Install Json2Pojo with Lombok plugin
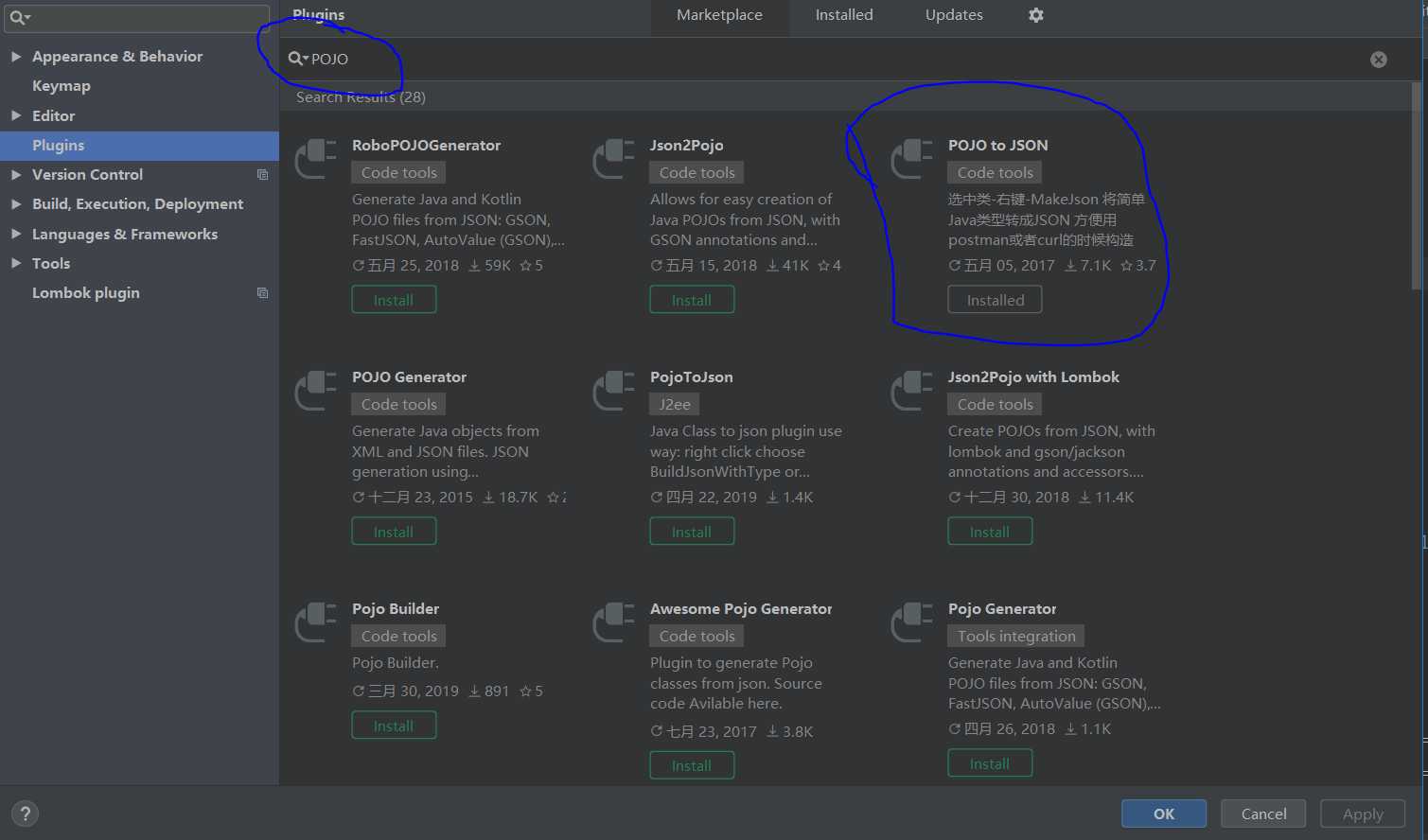The image size is (1428, 840). click(990, 532)
